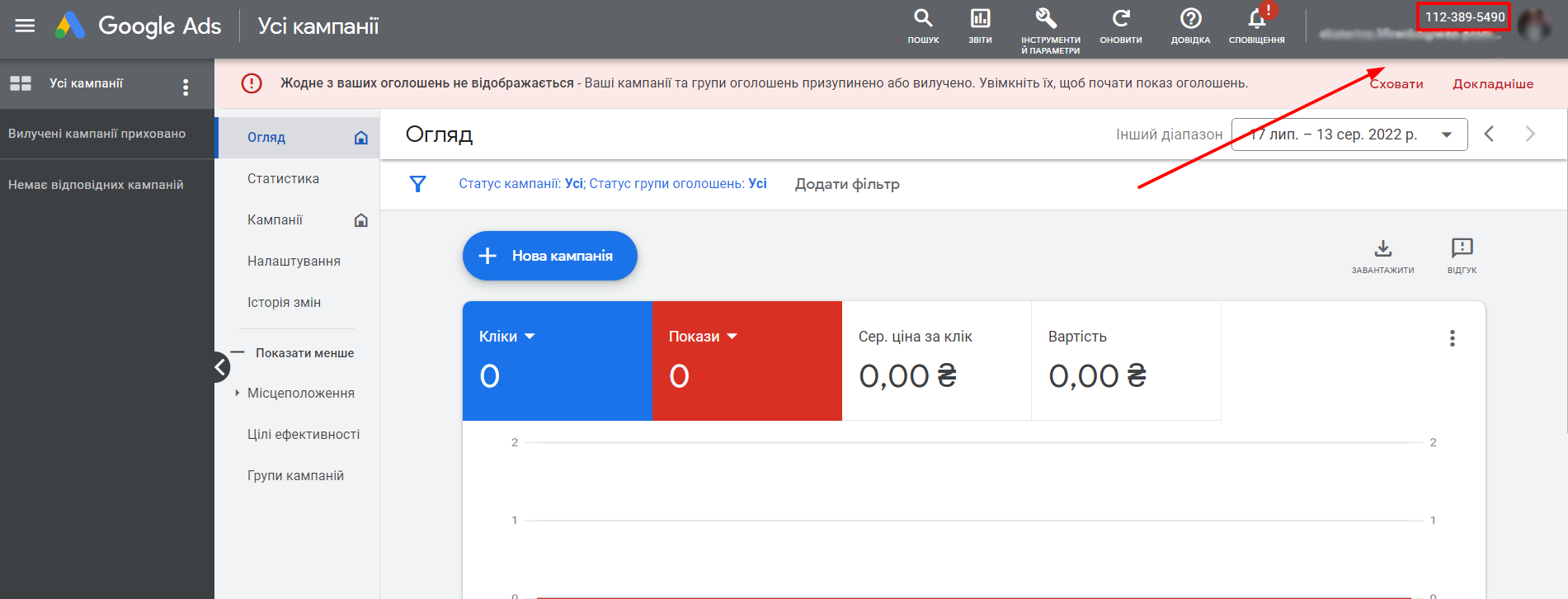Open the Покази metric dropdown
1568x599 pixels.
[x=703, y=337]
